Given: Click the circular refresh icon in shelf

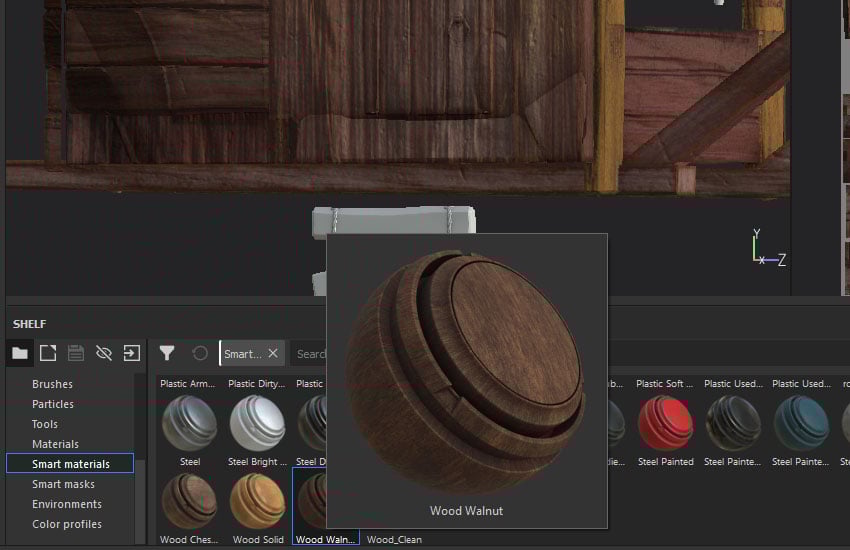Looking at the screenshot, I should pos(199,353).
